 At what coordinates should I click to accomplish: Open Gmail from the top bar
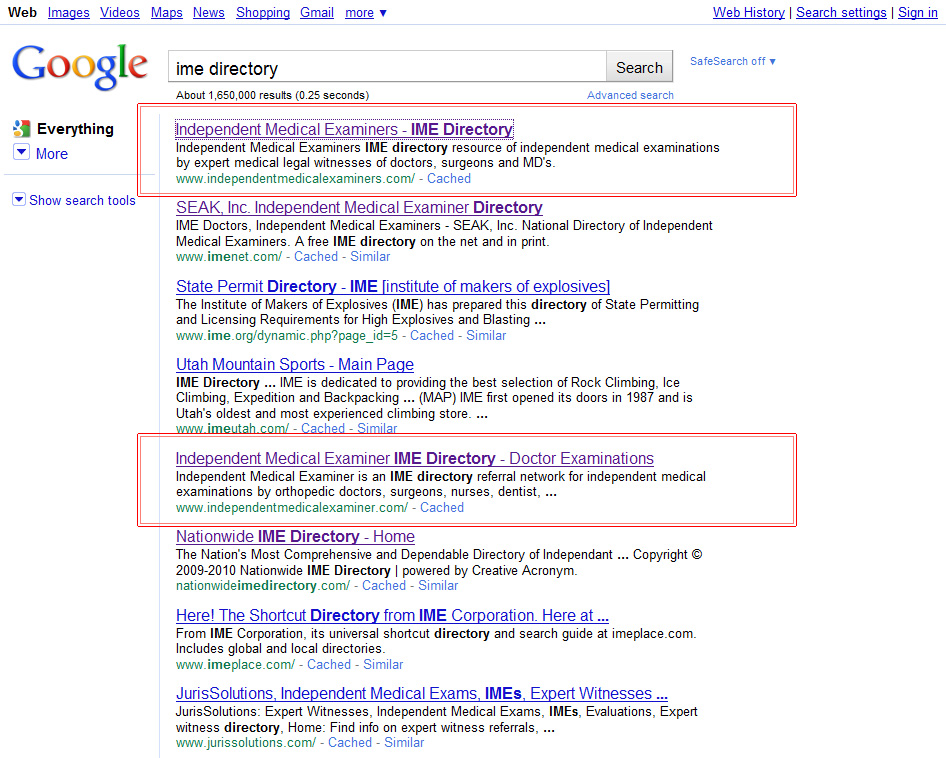pyautogui.click(x=317, y=13)
